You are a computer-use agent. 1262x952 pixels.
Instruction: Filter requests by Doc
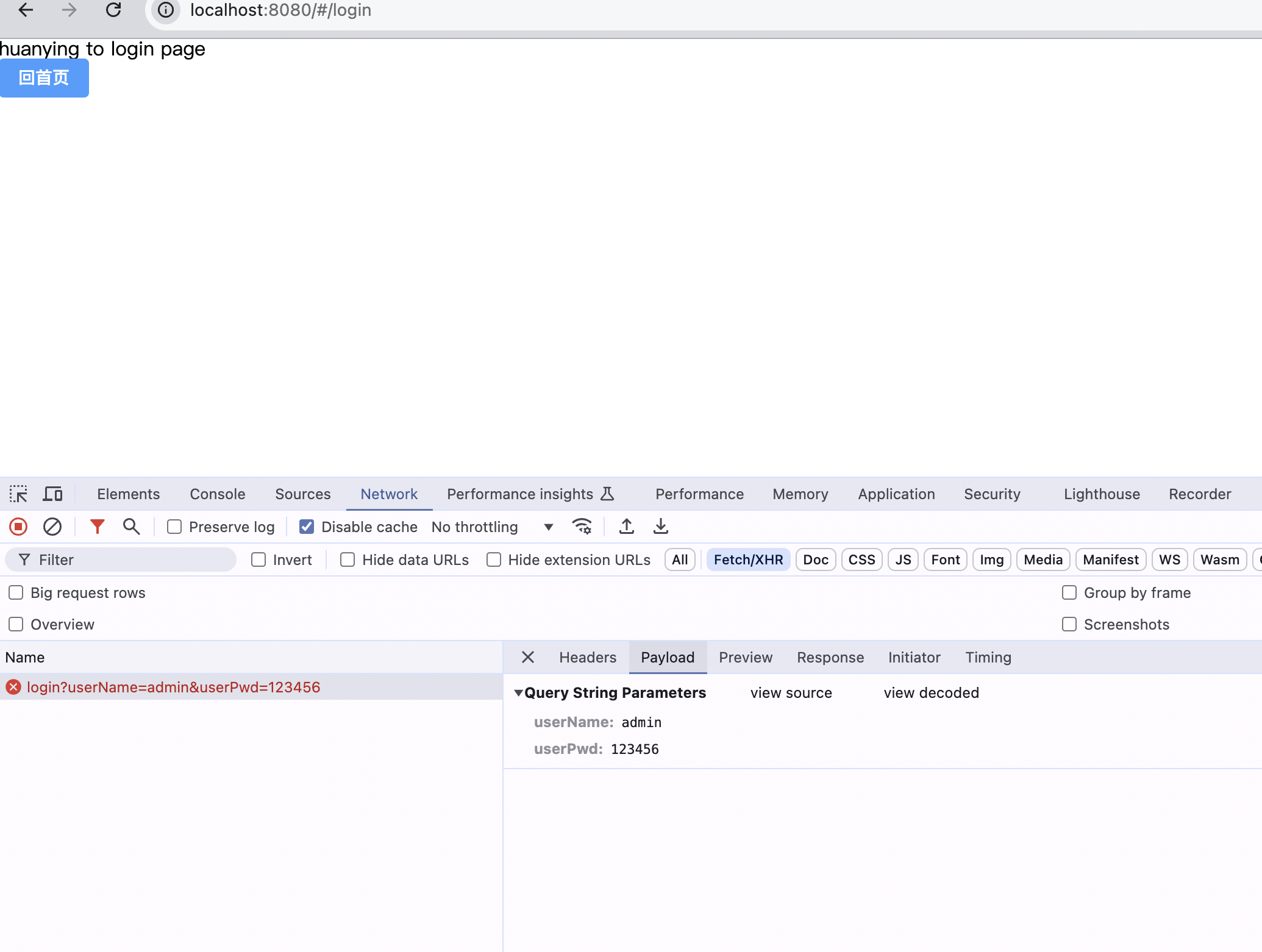click(816, 559)
